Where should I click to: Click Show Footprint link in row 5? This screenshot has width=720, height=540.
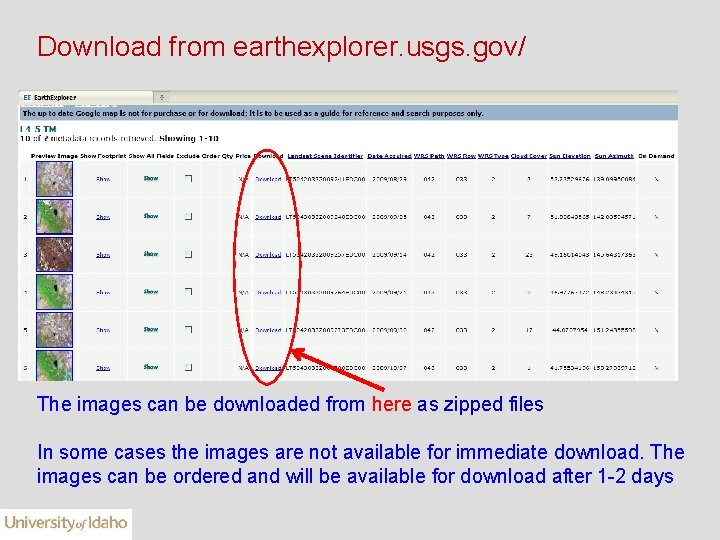tap(103, 330)
